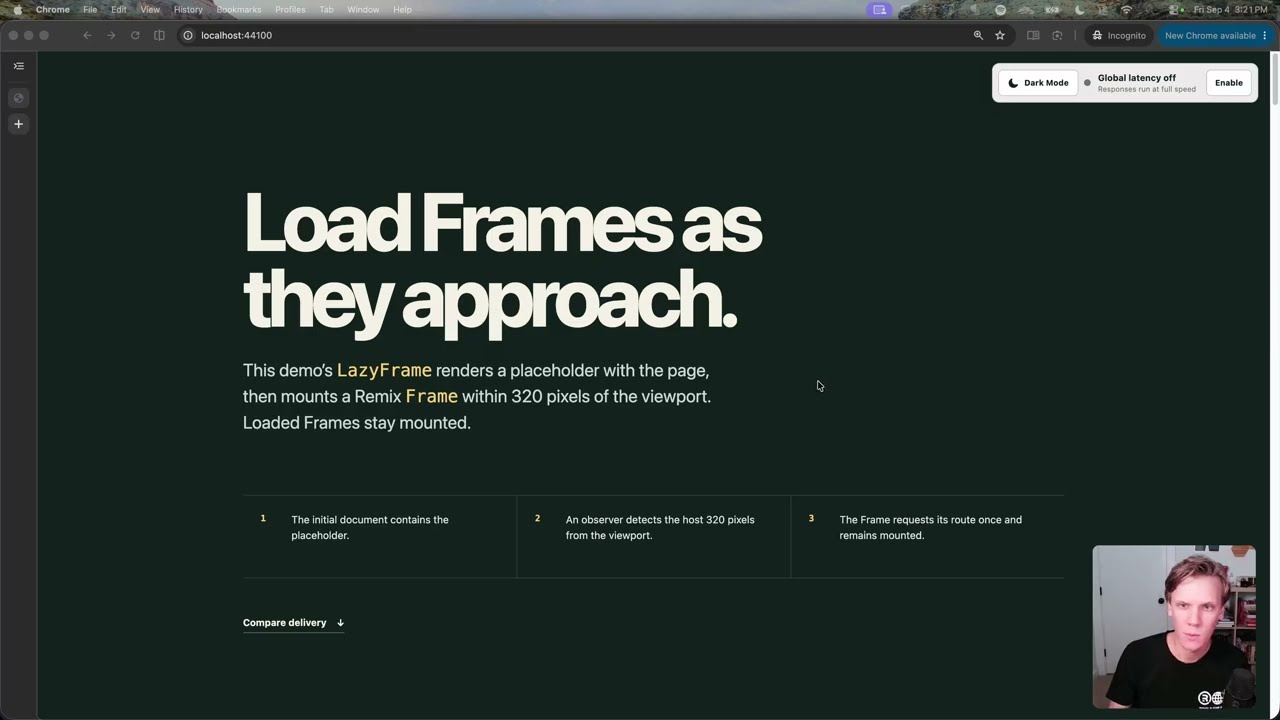
Task: Click the purple screen sharing menu bar icon
Action: click(x=879, y=9)
